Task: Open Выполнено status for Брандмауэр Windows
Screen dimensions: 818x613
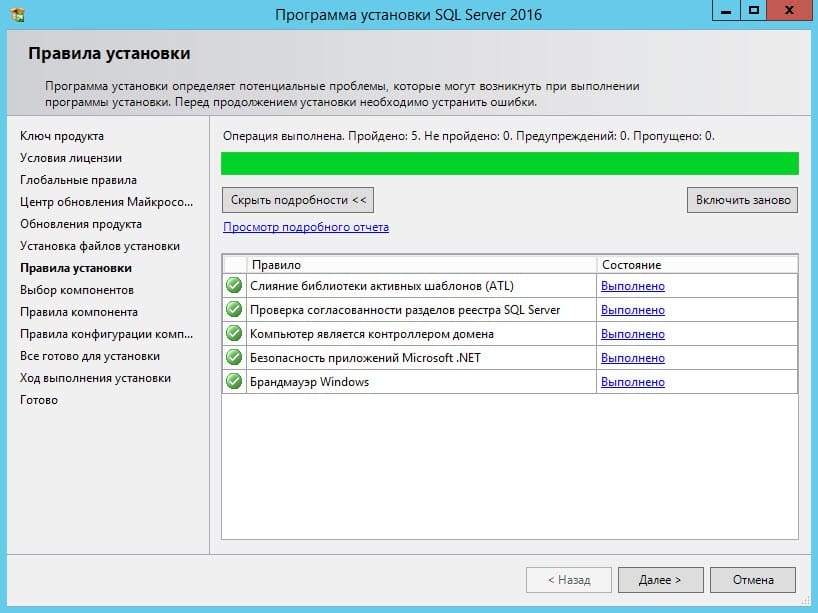Action: tap(632, 382)
